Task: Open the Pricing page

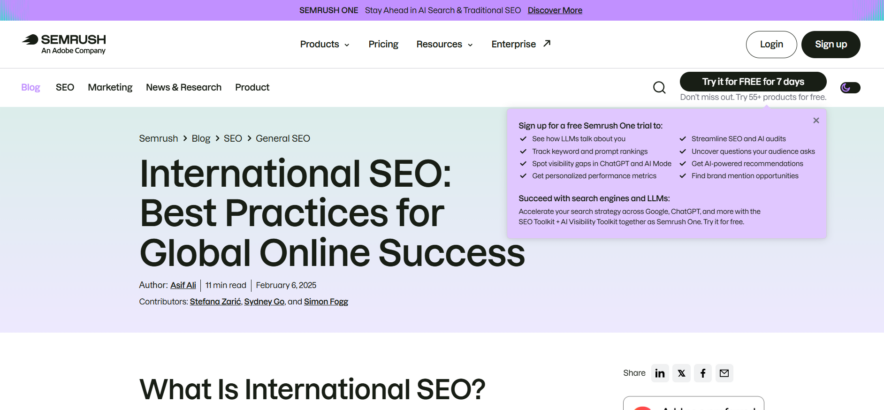Action: tap(383, 44)
